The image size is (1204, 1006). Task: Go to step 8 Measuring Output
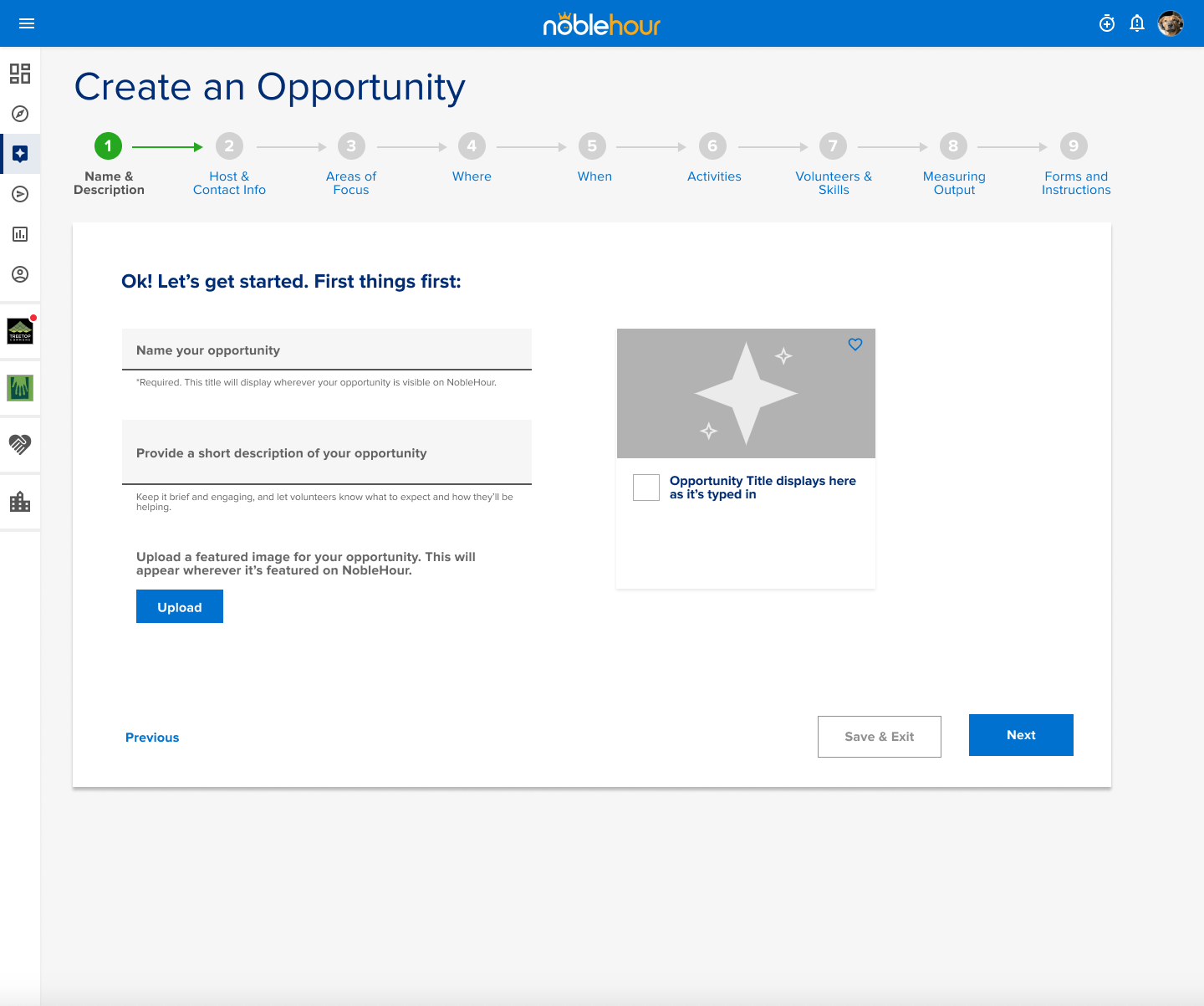tap(954, 164)
